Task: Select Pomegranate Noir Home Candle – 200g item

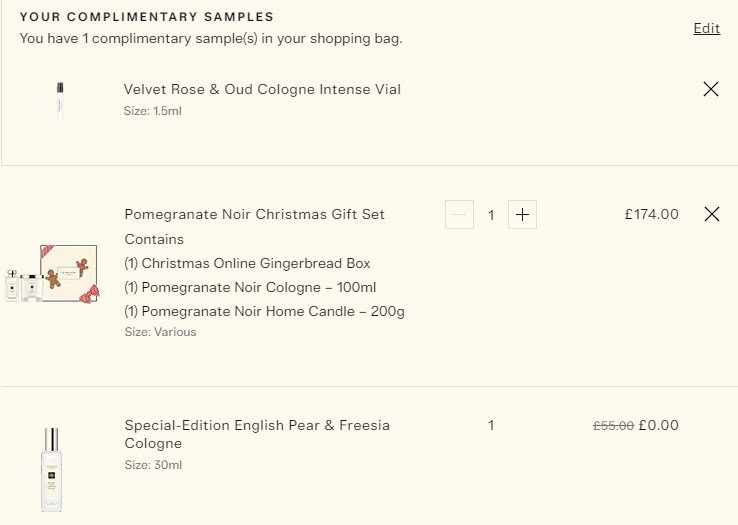Action: click(264, 311)
